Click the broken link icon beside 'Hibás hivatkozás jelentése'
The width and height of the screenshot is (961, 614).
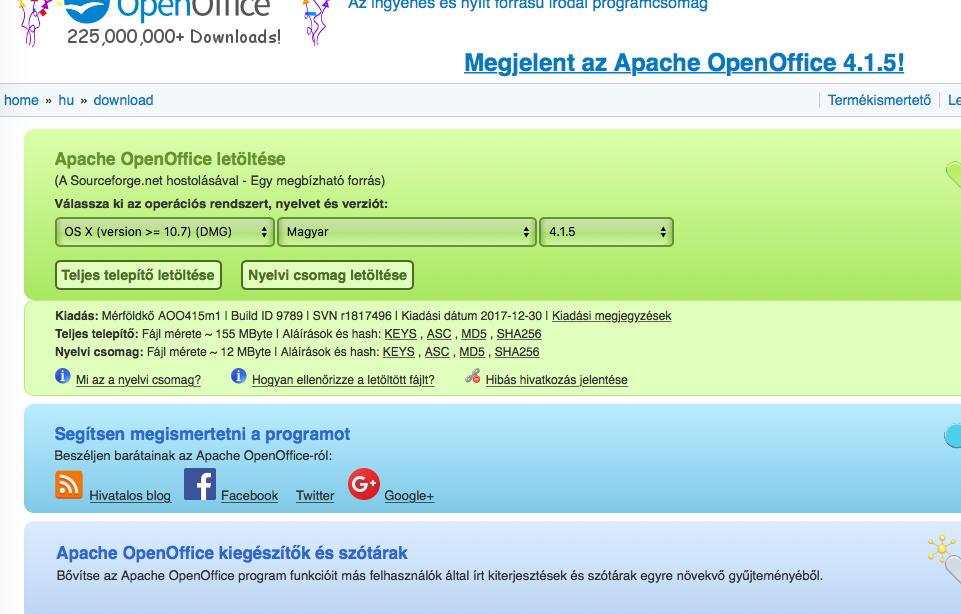click(473, 376)
